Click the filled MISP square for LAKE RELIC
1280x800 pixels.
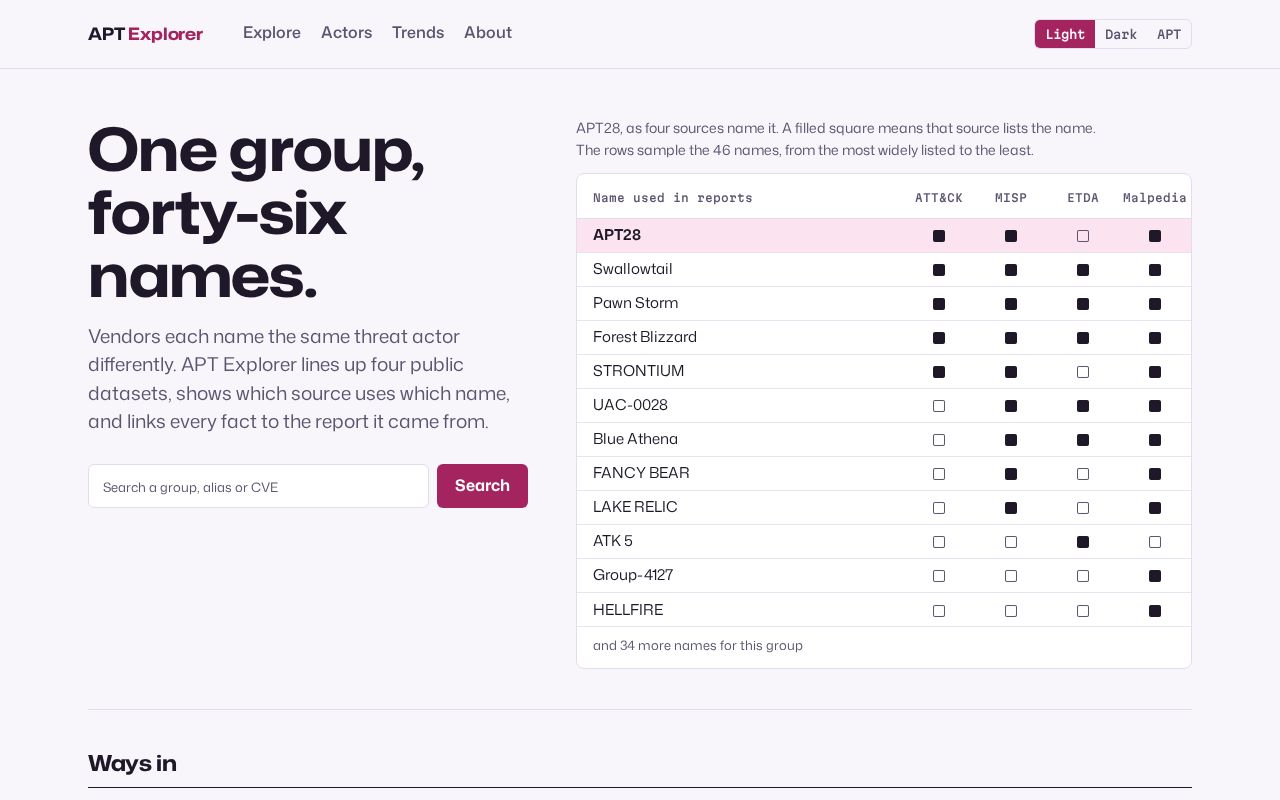1011,508
